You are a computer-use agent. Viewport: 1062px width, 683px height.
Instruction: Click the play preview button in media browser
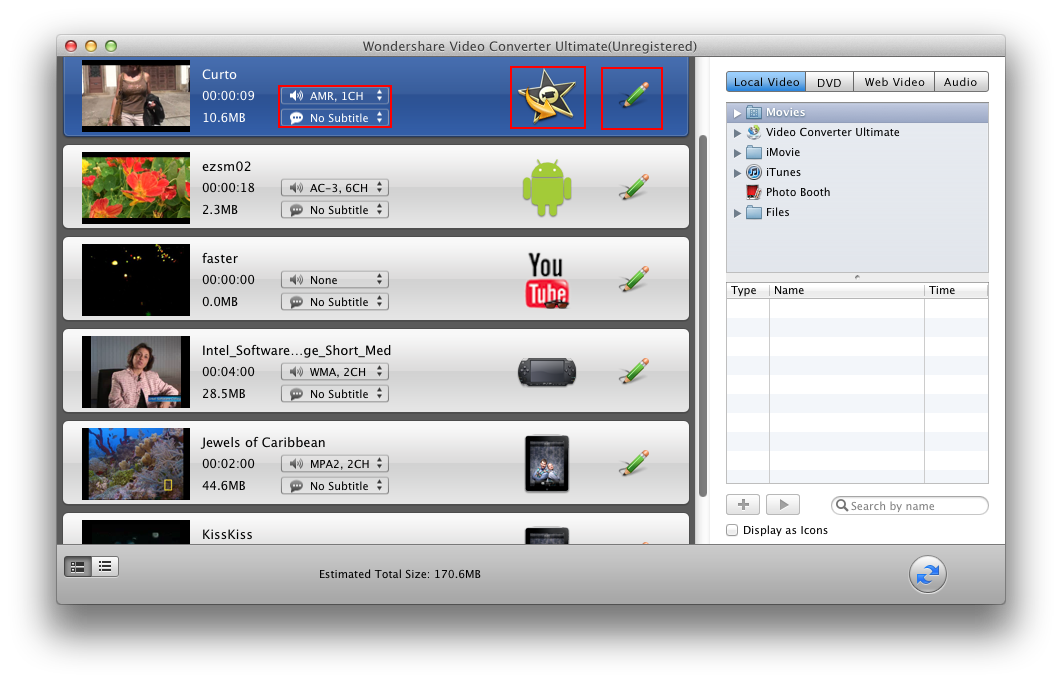click(783, 505)
